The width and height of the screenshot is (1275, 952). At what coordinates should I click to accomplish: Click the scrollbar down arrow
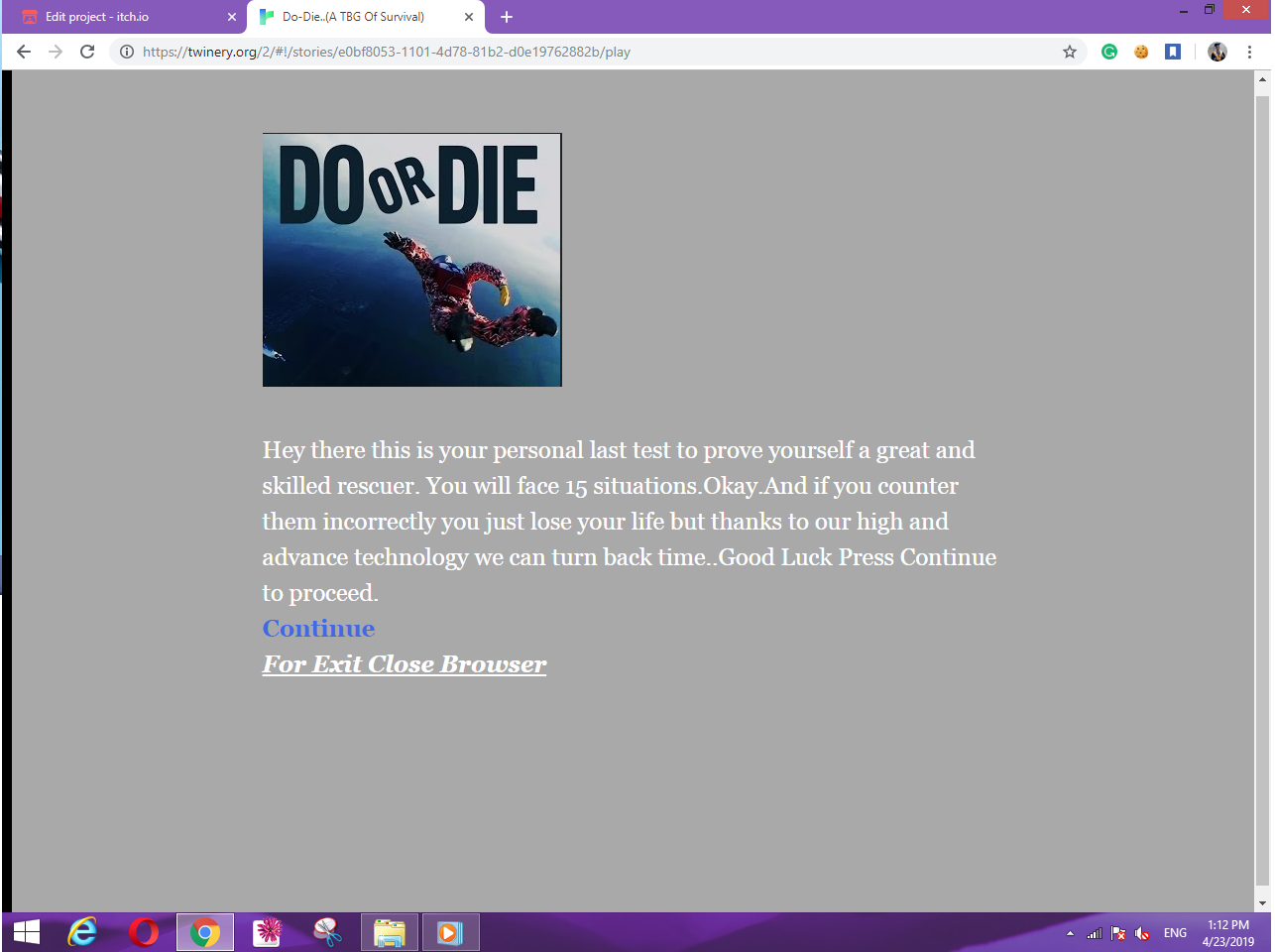[x=1262, y=902]
